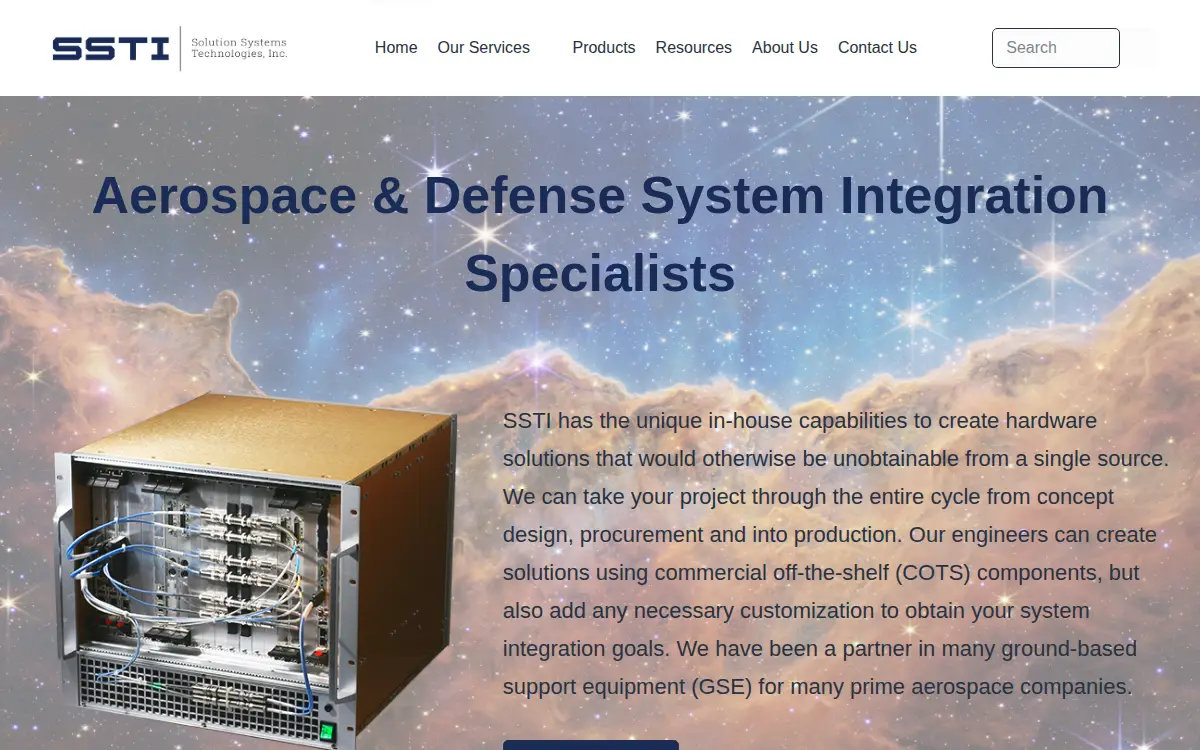Open the Home menu item
Image resolution: width=1200 pixels, height=750 pixels.
tap(396, 48)
